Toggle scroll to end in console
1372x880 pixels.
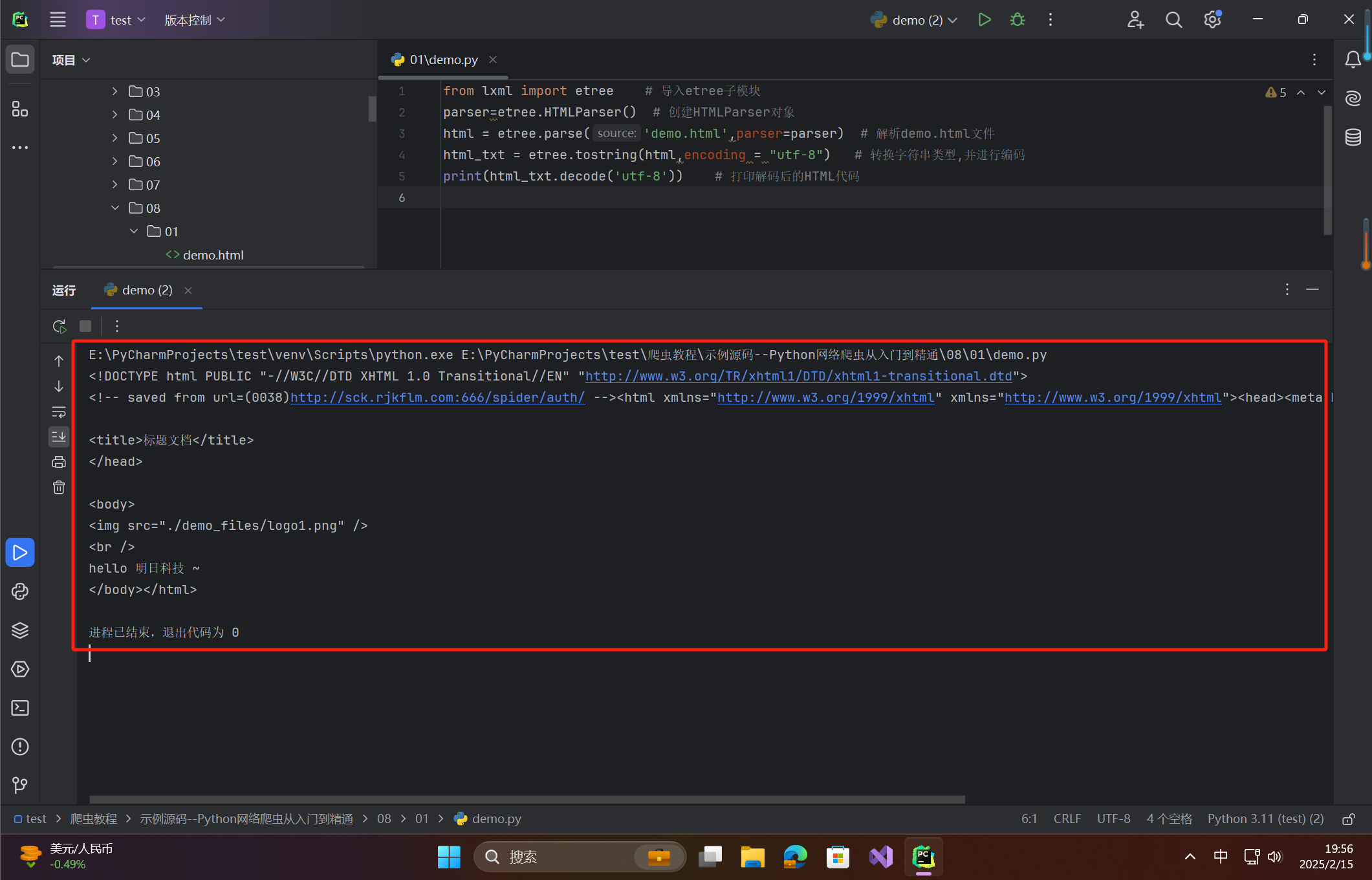[x=59, y=437]
